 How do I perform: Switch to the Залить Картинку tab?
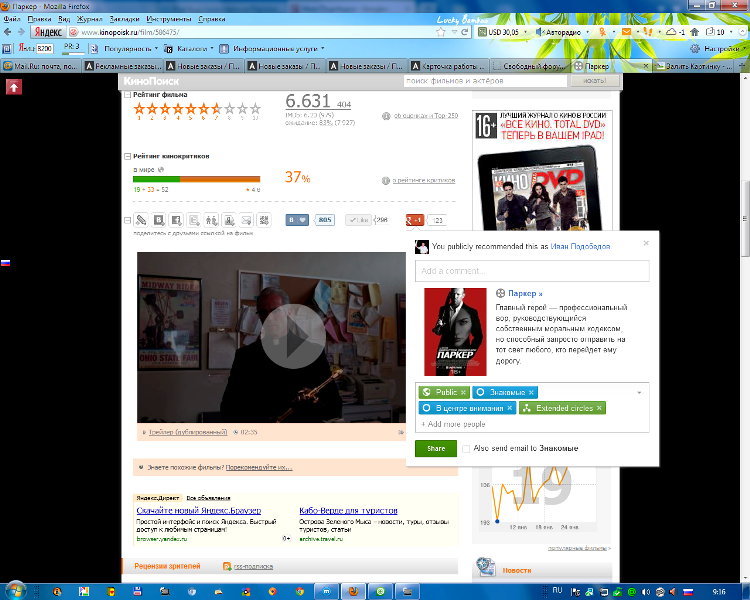694,66
